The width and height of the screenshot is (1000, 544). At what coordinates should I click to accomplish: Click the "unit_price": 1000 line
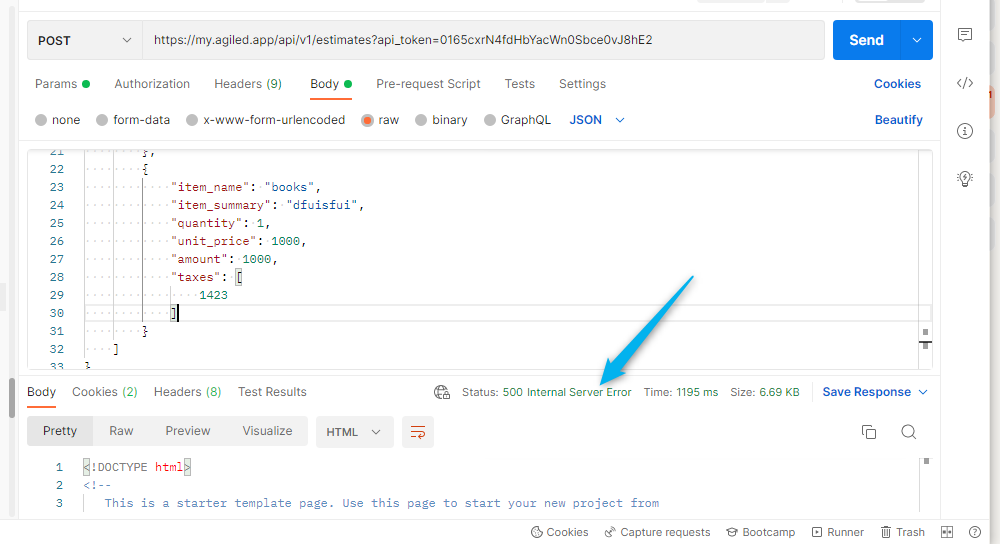239,241
